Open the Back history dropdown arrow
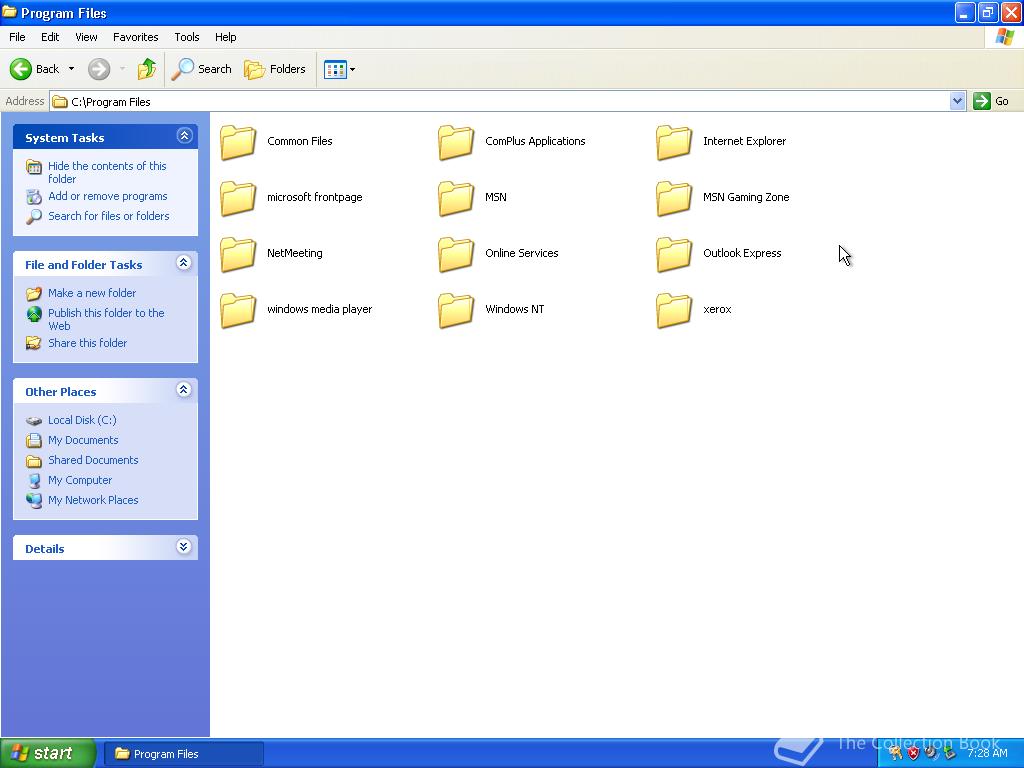This screenshot has width=1024, height=768. click(71, 69)
